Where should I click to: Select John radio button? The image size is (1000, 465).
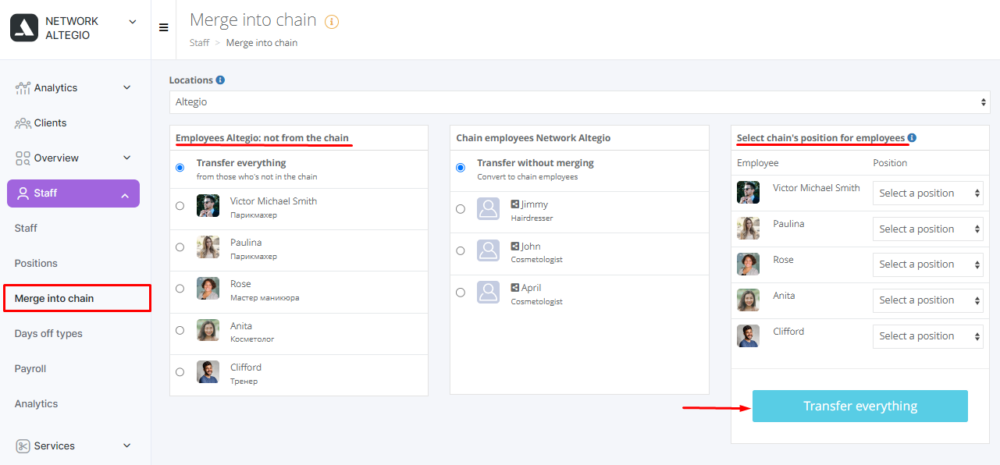coord(460,251)
